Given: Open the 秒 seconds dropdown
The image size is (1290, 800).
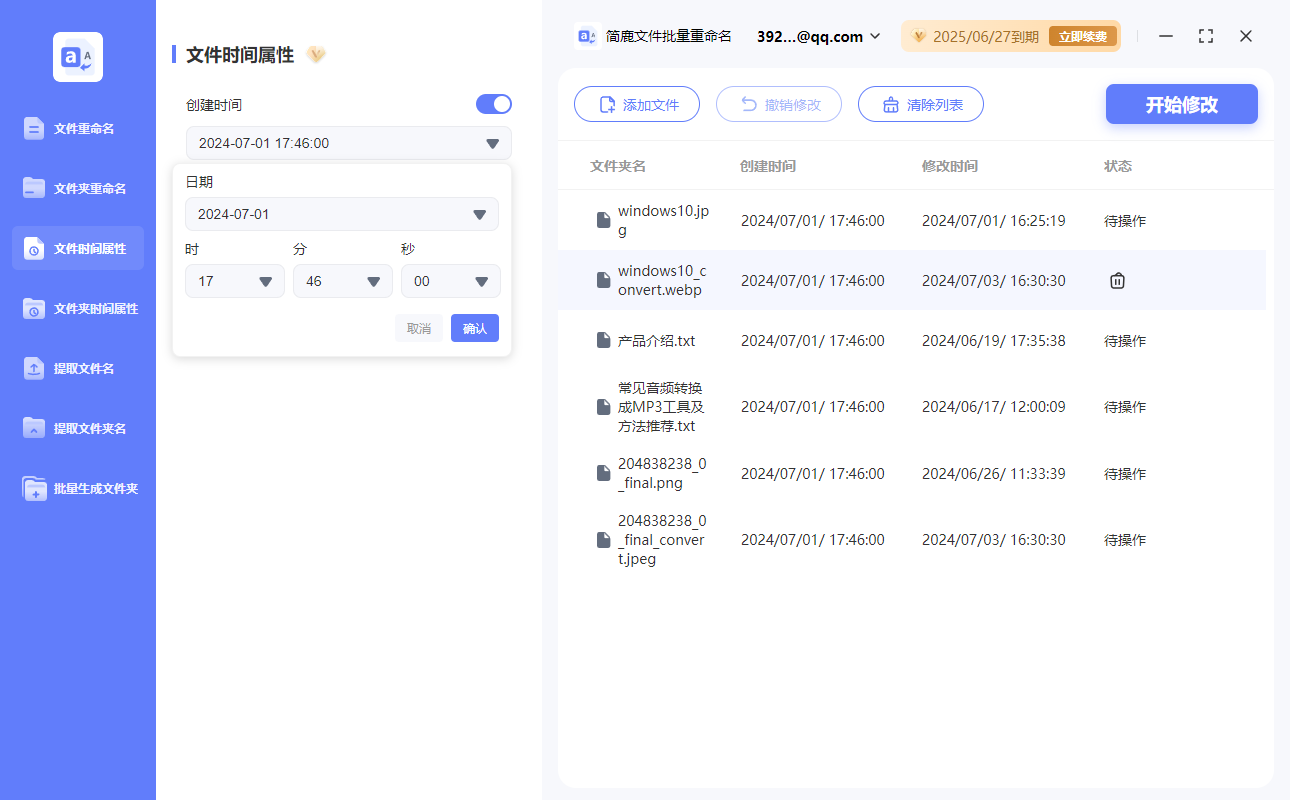Looking at the screenshot, I should click(x=451, y=282).
